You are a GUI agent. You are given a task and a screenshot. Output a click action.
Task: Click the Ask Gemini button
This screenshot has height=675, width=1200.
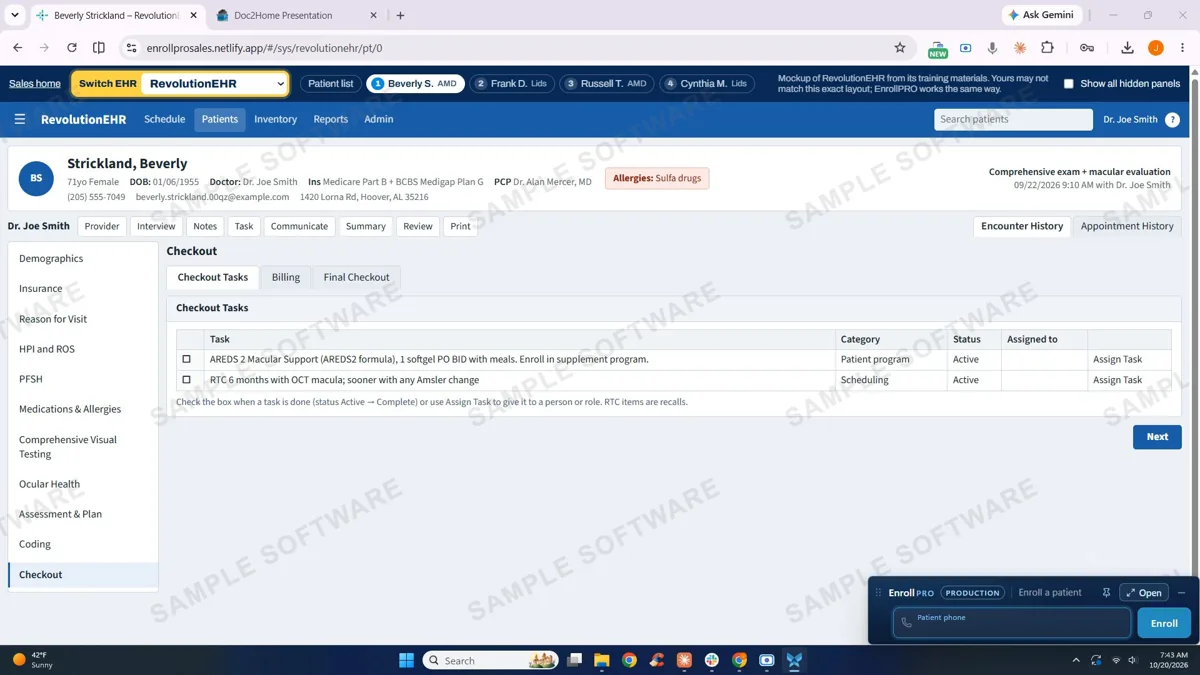pos(1041,15)
